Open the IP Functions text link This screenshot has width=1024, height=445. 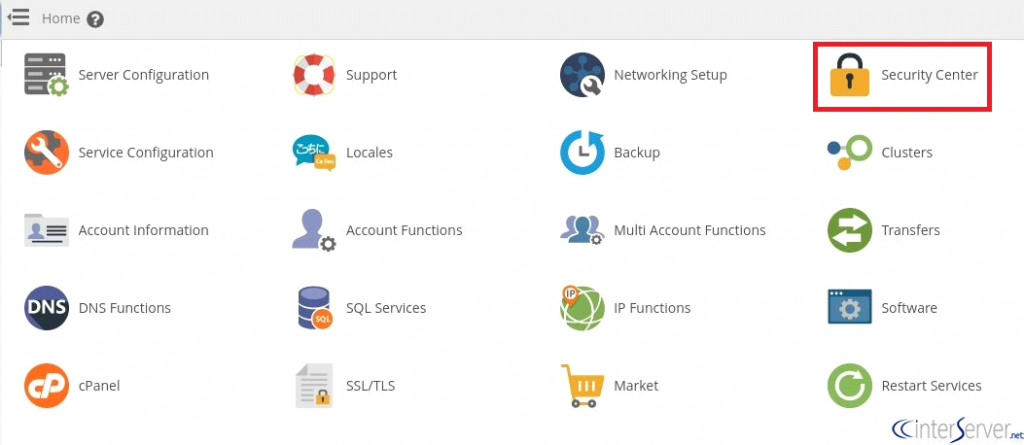pyautogui.click(x=652, y=308)
